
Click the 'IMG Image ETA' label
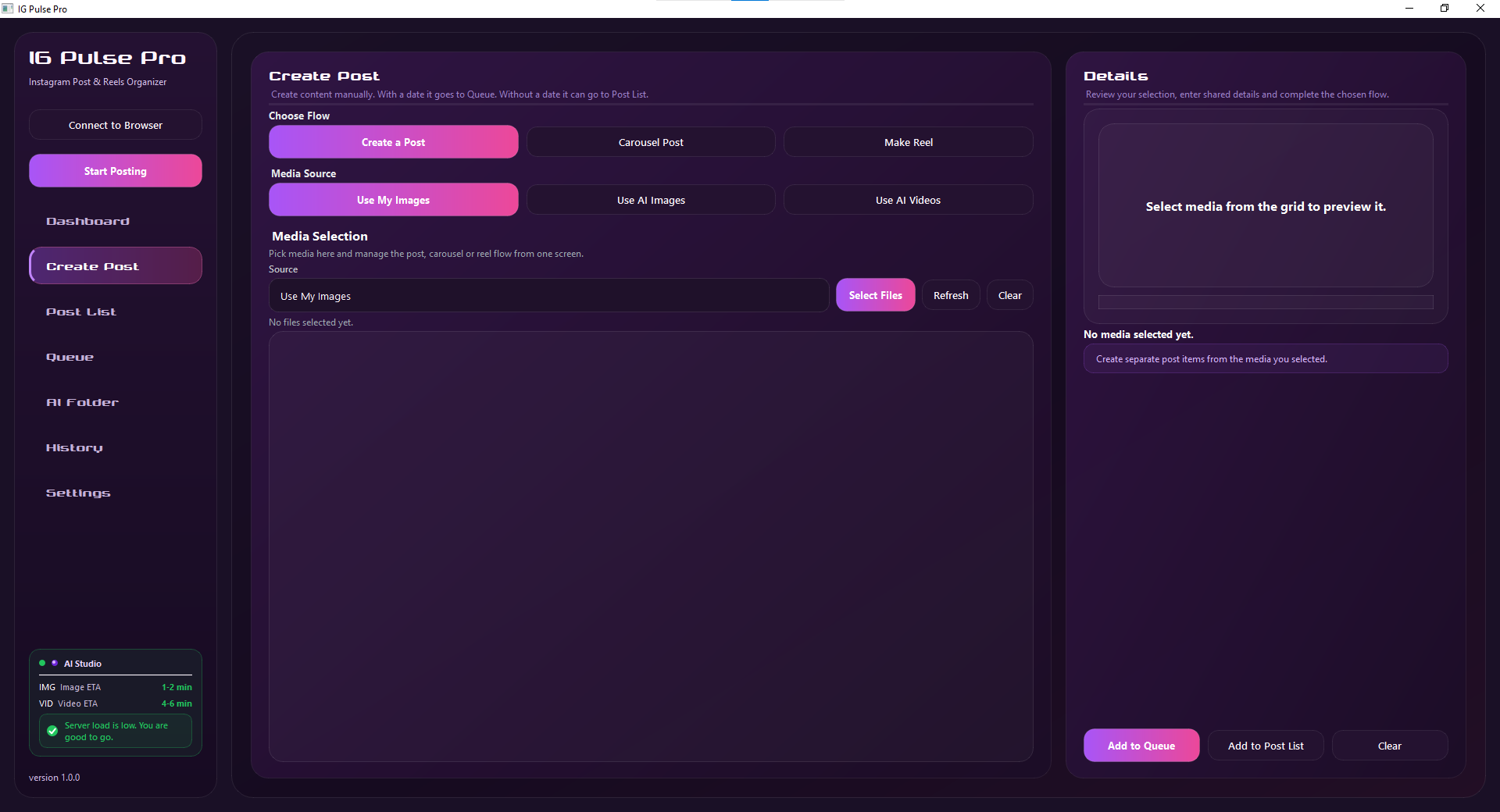click(x=70, y=687)
